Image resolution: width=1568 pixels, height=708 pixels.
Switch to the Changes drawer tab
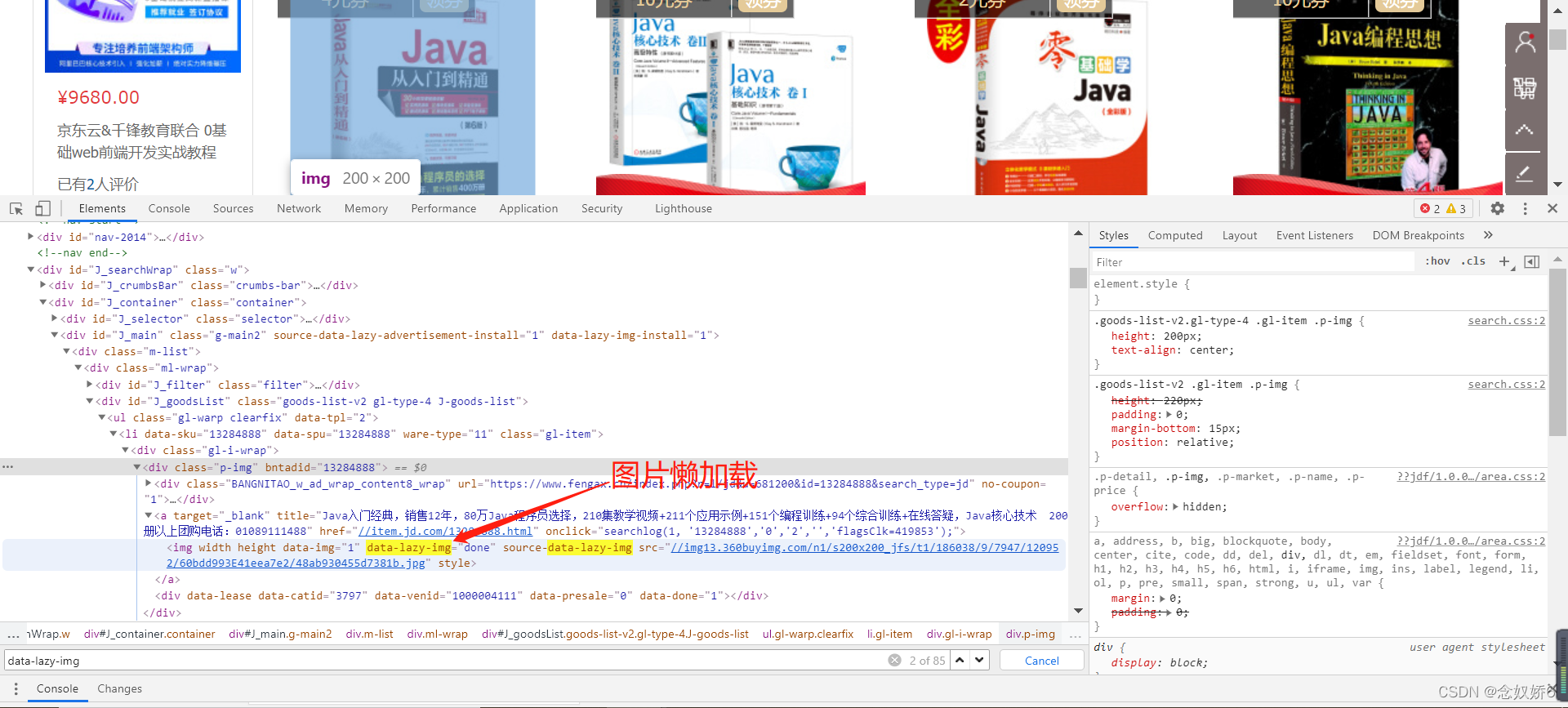(119, 689)
